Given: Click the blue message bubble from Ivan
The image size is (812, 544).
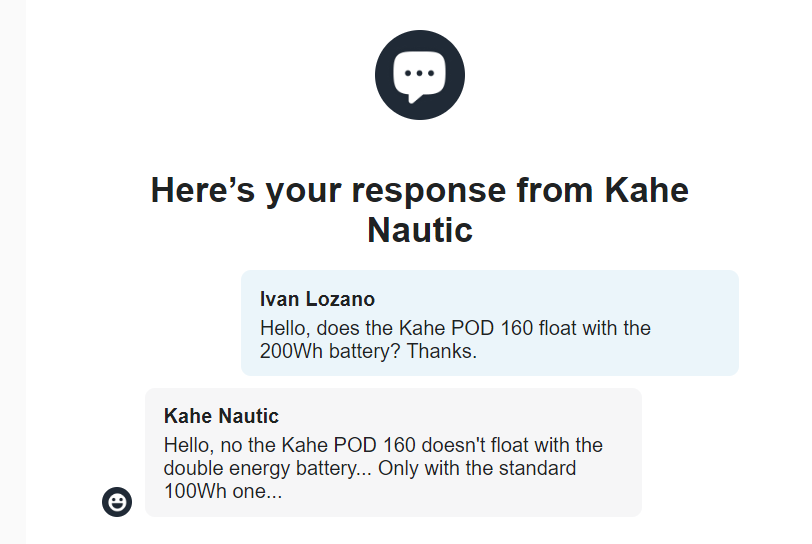Looking at the screenshot, I should click(490, 323).
